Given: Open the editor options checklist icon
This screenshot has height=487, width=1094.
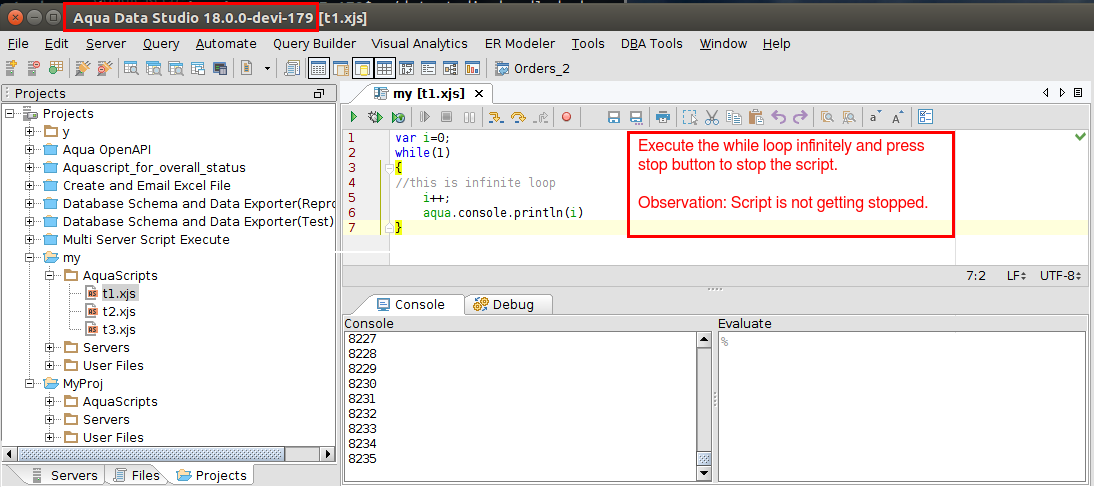Looking at the screenshot, I should click(926, 117).
